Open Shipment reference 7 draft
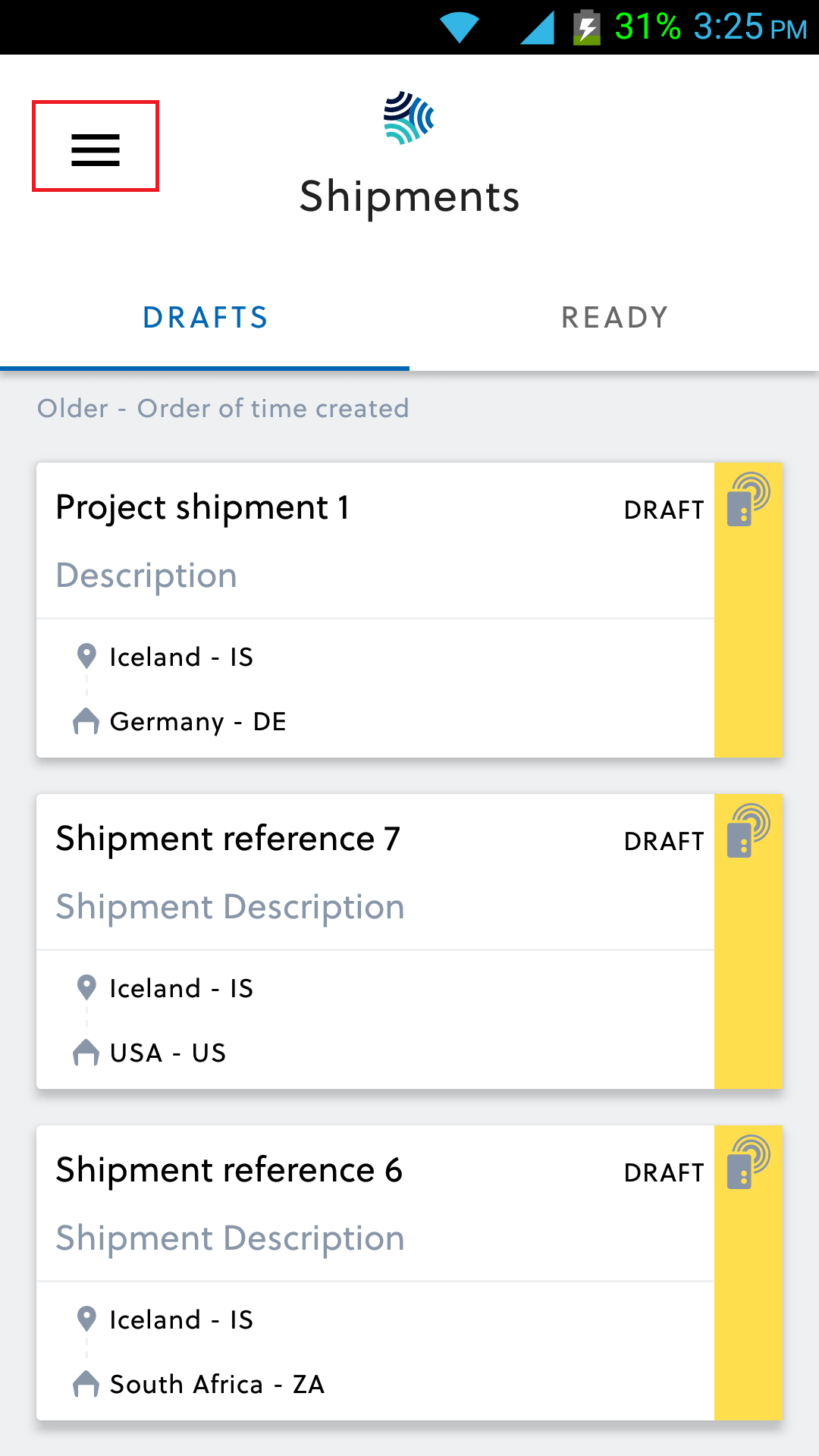The width and height of the screenshot is (819, 1456). 375,941
